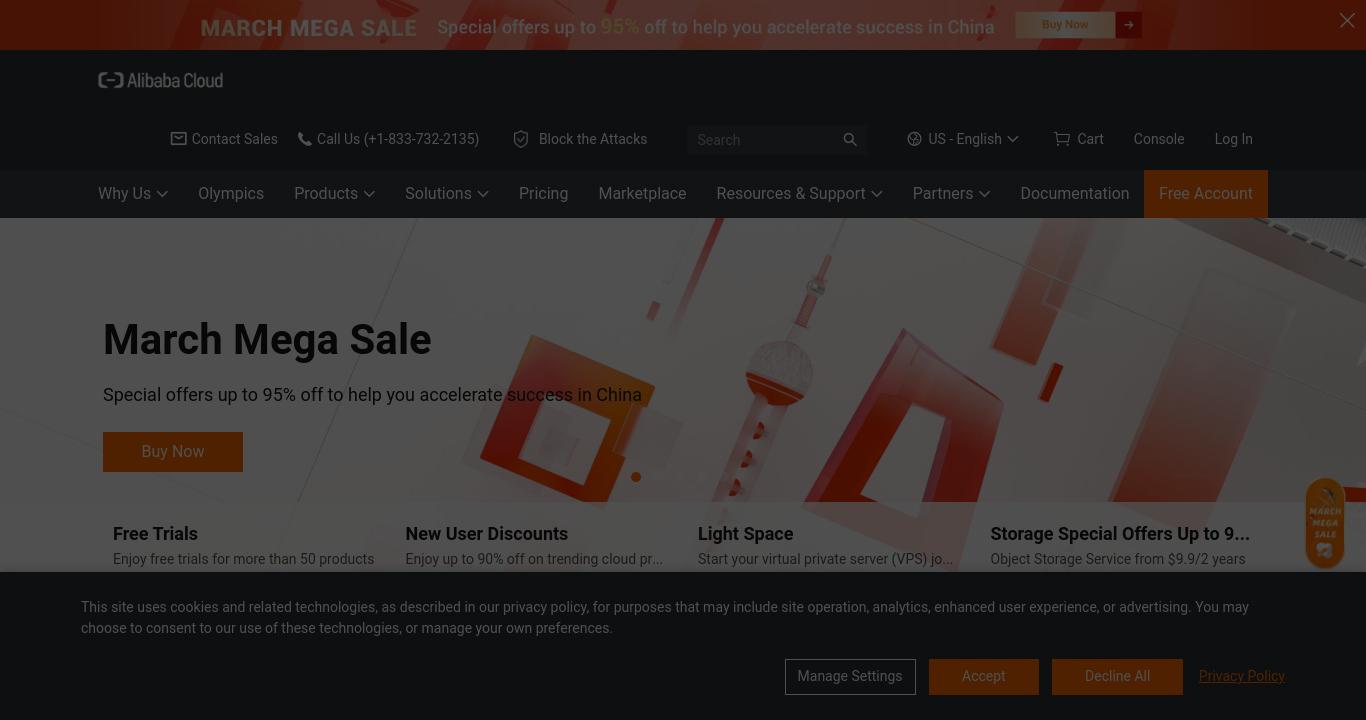Expand the Products menu
Screen dimensions: 1366x720
pos(334,194)
